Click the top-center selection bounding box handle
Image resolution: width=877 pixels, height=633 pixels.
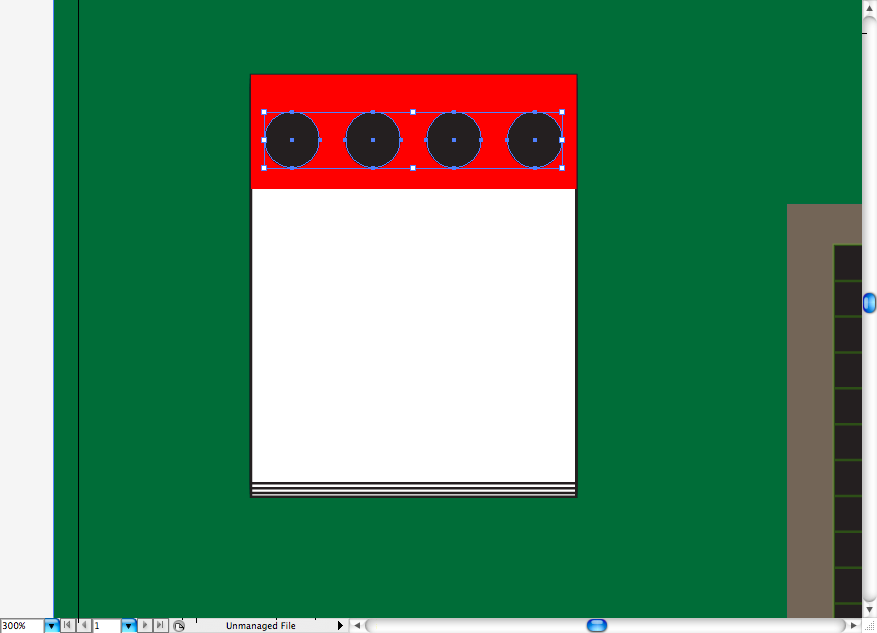(x=413, y=112)
